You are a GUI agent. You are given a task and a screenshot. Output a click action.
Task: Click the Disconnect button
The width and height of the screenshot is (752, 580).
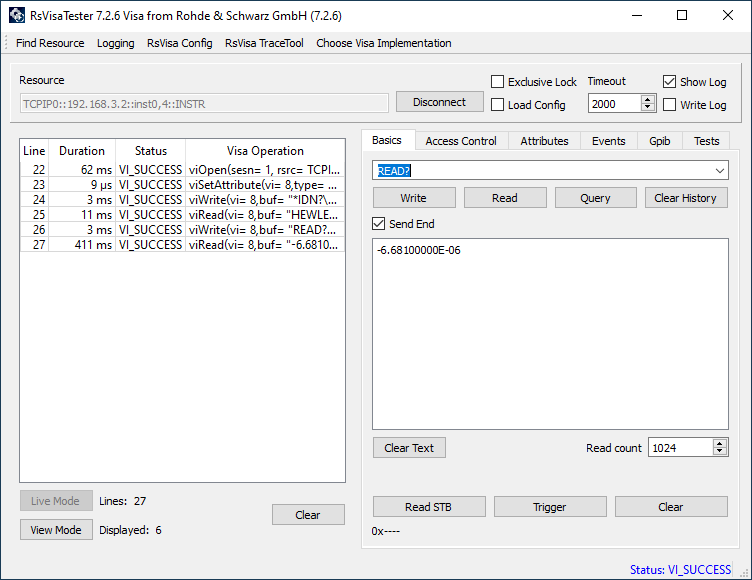(439, 102)
